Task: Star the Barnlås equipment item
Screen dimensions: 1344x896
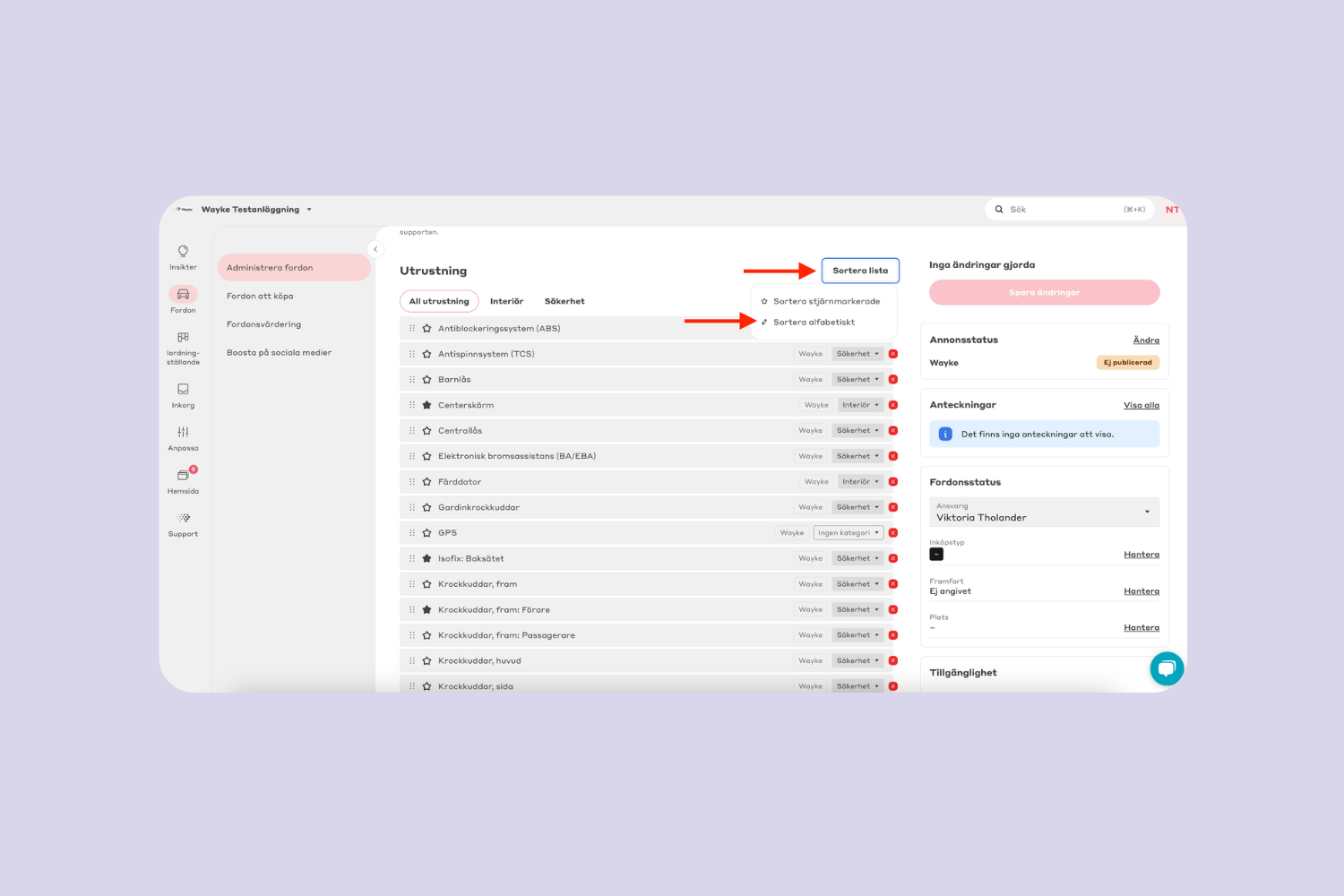Action: click(427, 380)
